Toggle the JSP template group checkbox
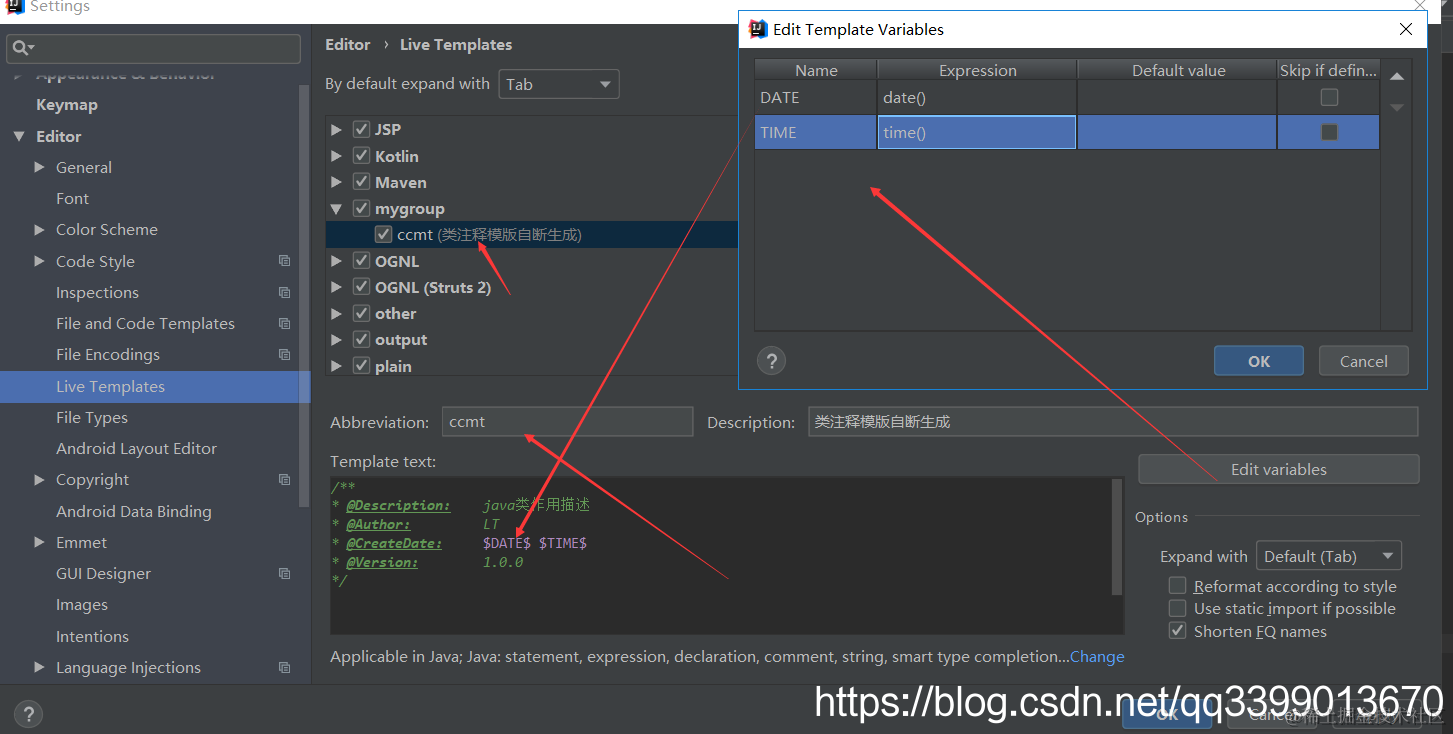Viewport: 1453px width, 734px height. click(x=361, y=129)
